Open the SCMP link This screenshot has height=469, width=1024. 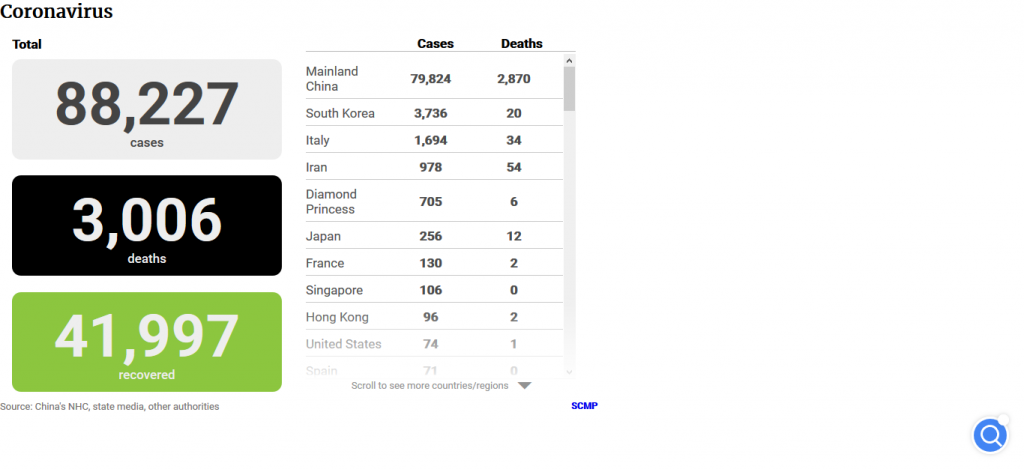click(584, 406)
